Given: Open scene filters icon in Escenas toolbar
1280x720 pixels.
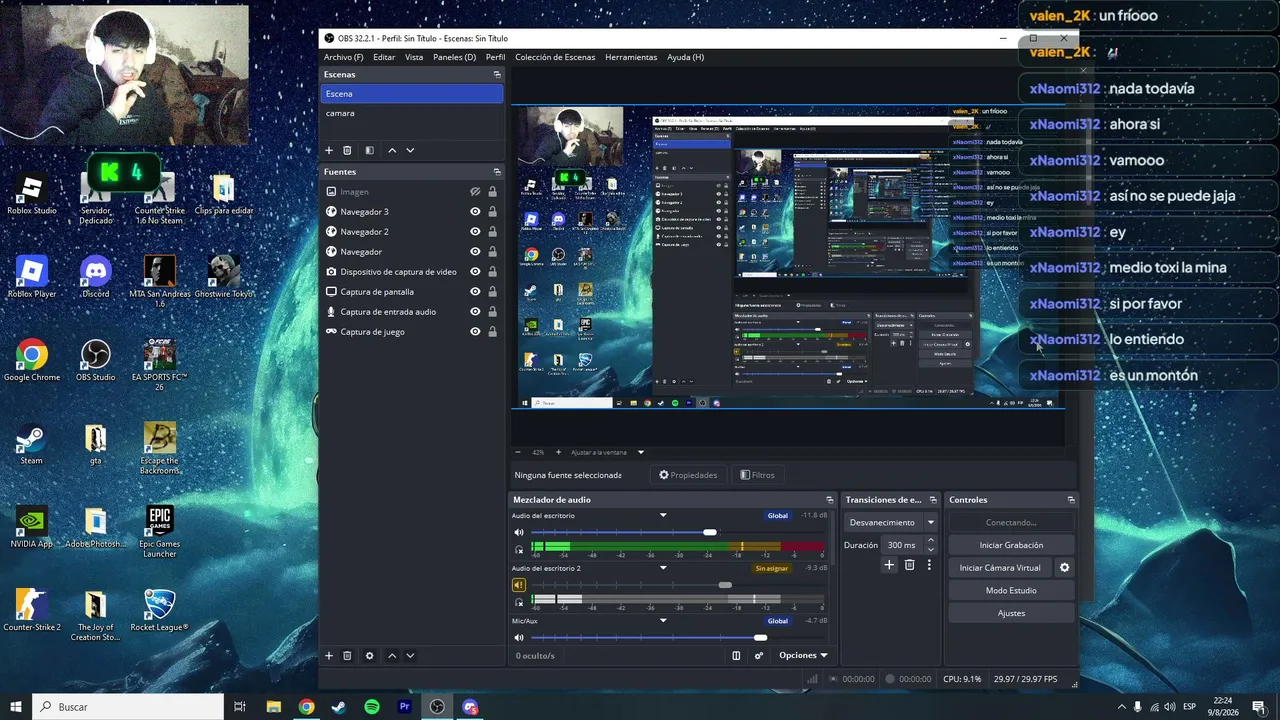Looking at the screenshot, I should 369,150.
